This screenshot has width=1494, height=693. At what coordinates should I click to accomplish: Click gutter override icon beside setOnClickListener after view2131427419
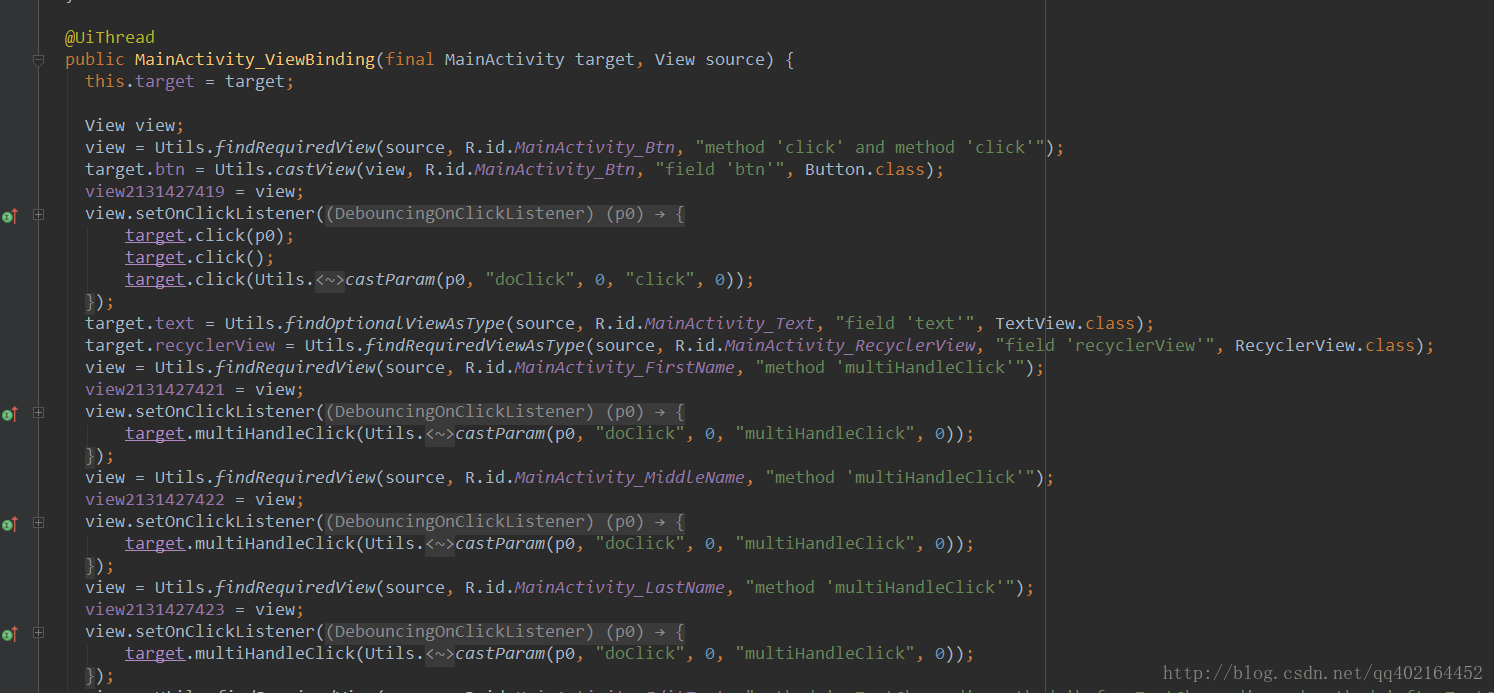[10, 215]
